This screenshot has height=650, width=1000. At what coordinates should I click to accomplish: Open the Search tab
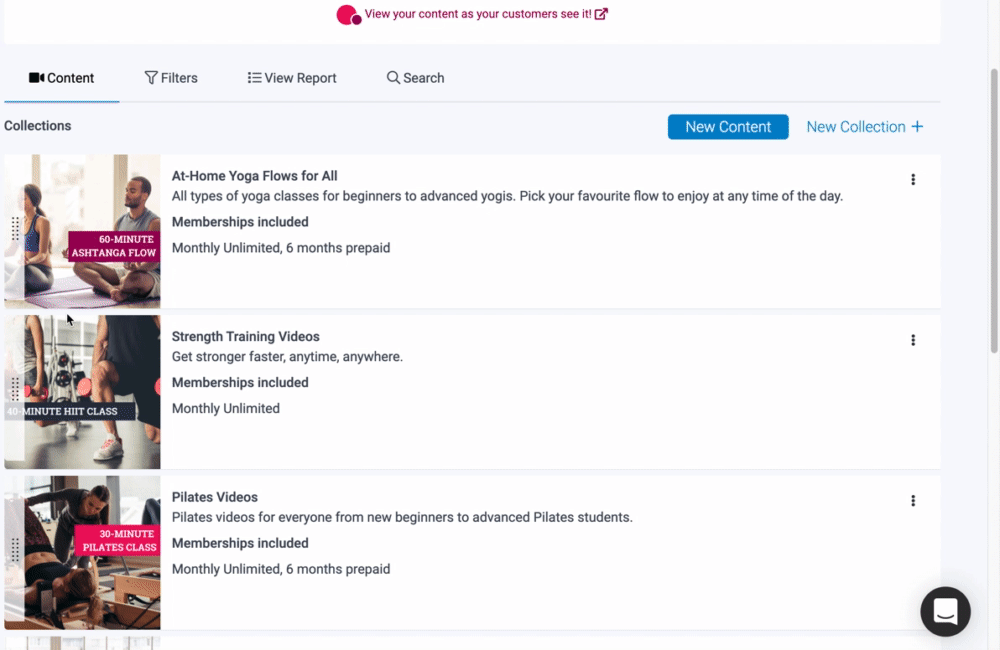click(x=415, y=78)
